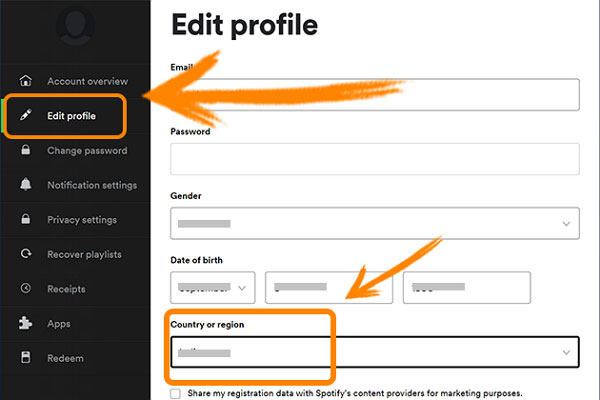Open the Country or region dropdown
The height and width of the screenshot is (400, 600).
pos(375,352)
